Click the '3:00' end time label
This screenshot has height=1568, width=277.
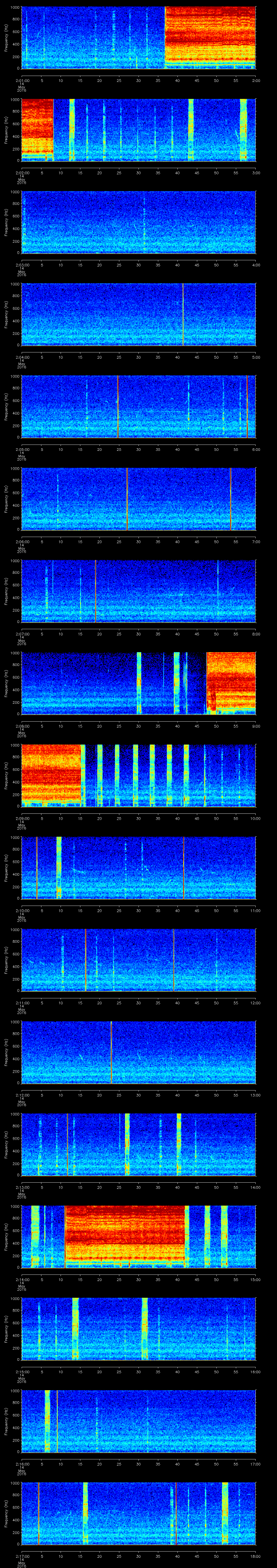(256, 173)
